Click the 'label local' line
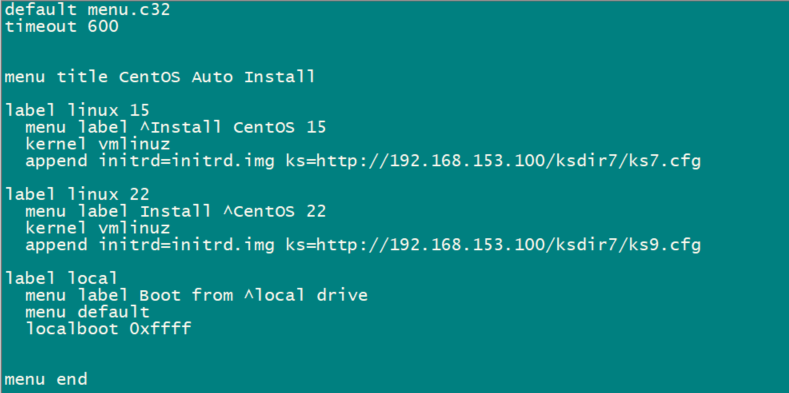This screenshot has width=789, height=393. (61, 278)
